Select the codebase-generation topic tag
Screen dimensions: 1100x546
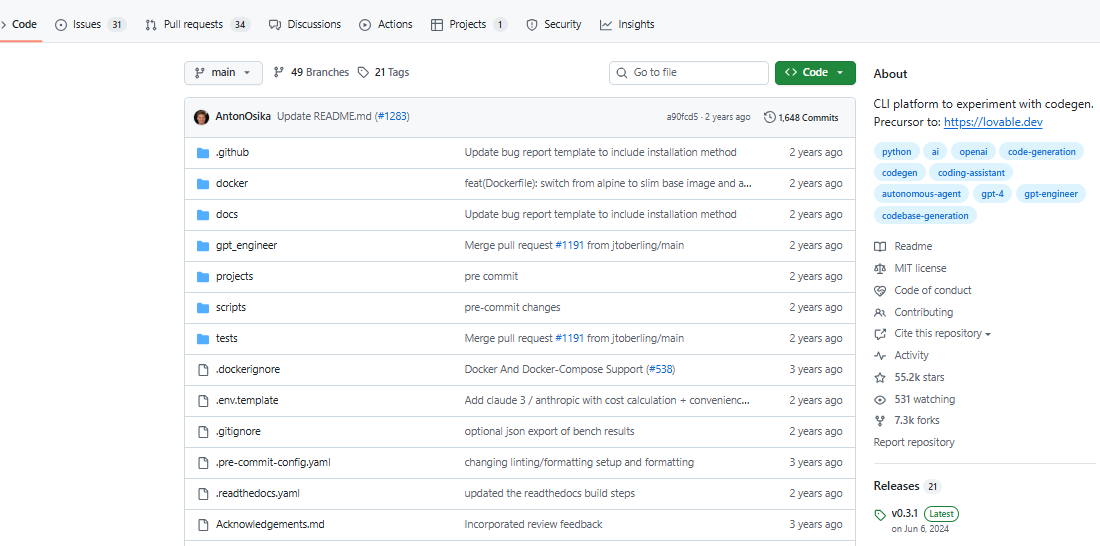click(x=925, y=215)
